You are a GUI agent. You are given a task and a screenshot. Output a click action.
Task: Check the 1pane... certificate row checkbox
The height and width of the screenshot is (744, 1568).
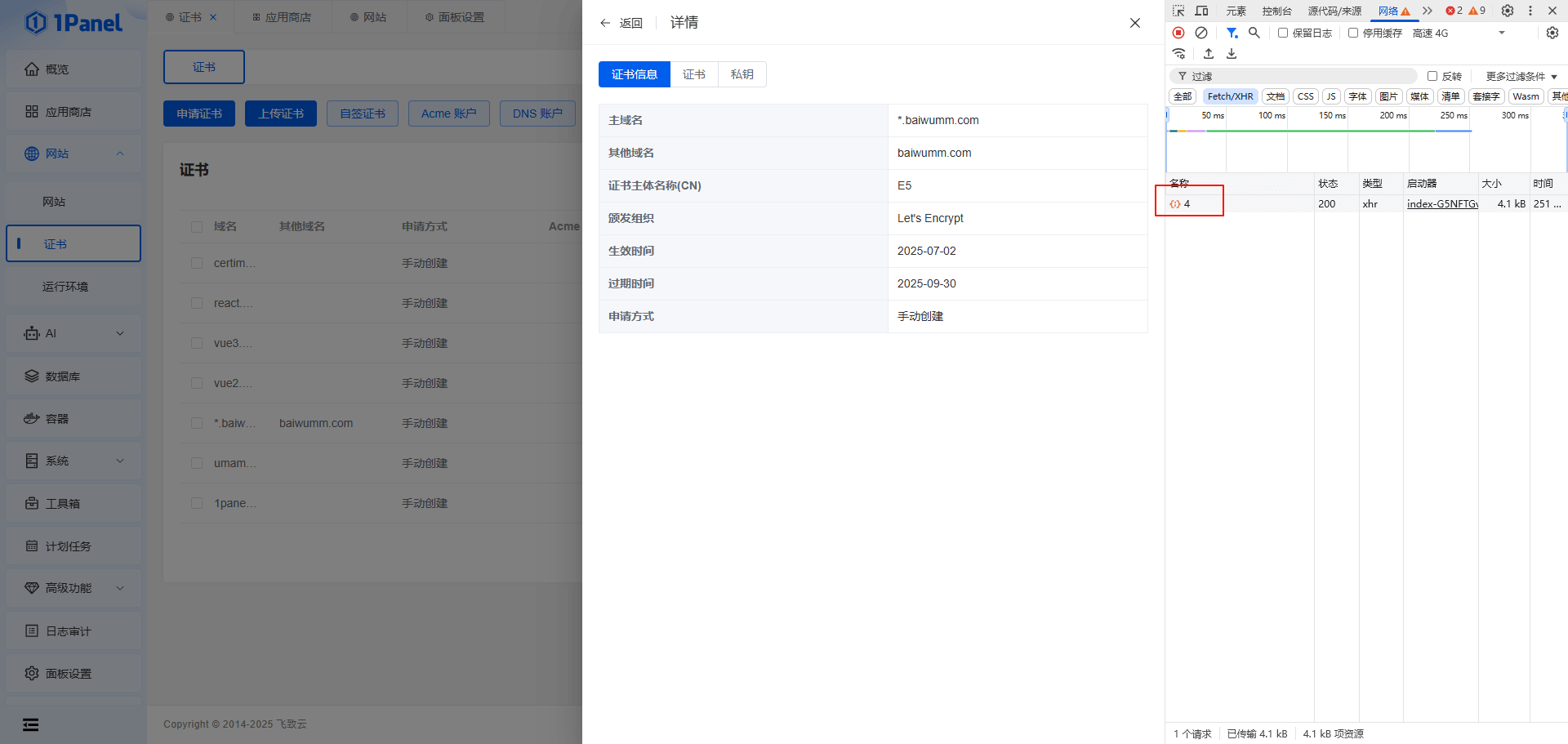197,503
